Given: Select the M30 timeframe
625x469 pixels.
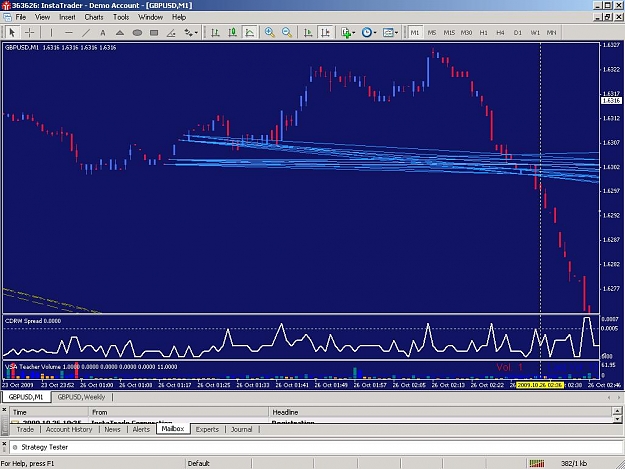Looking at the screenshot, I should [466, 33].
